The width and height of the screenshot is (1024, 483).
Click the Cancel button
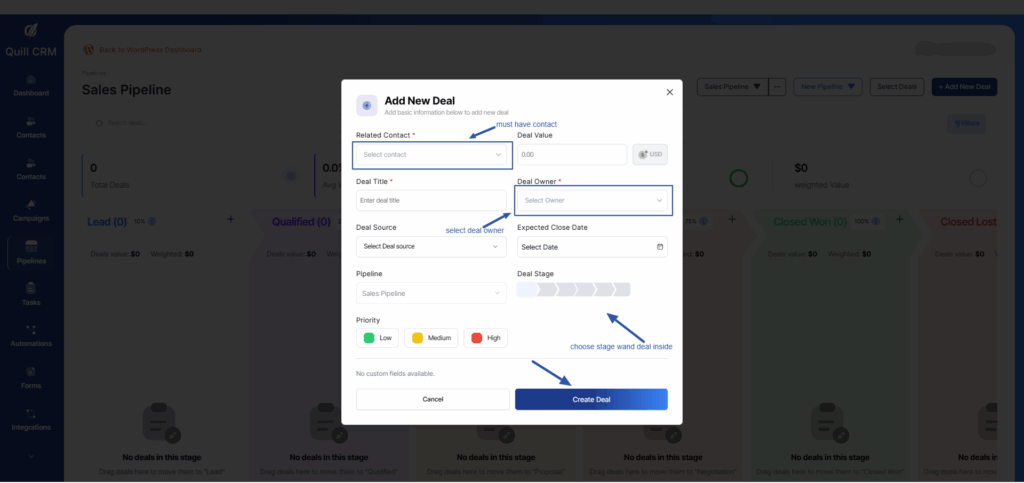click(x=432, y=399)
